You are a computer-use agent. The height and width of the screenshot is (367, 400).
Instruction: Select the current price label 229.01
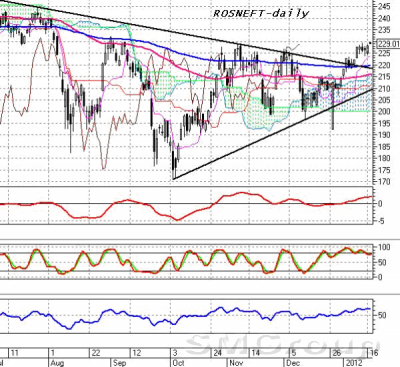click(388, 44)
